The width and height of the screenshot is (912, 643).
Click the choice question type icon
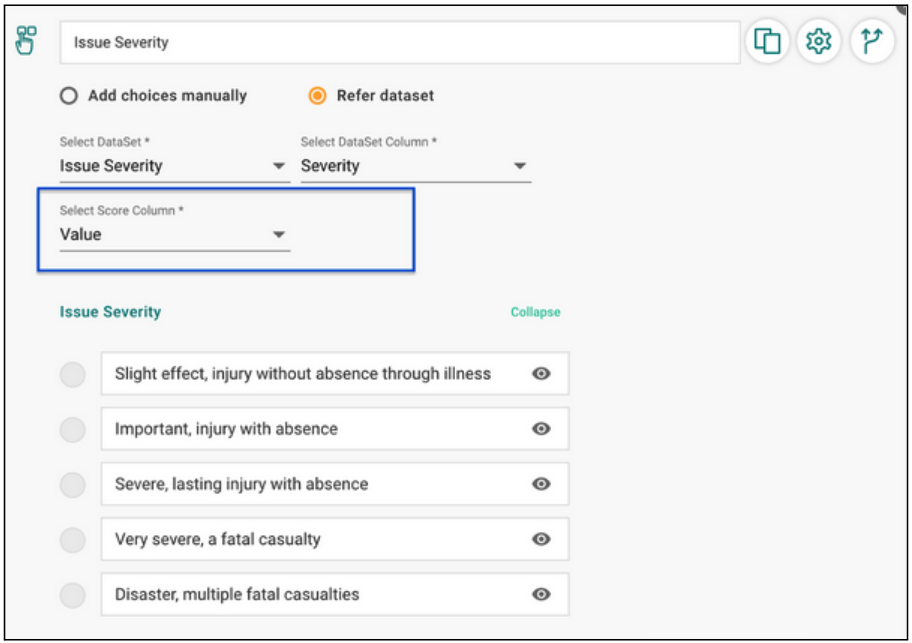click(x=26, y=40)
